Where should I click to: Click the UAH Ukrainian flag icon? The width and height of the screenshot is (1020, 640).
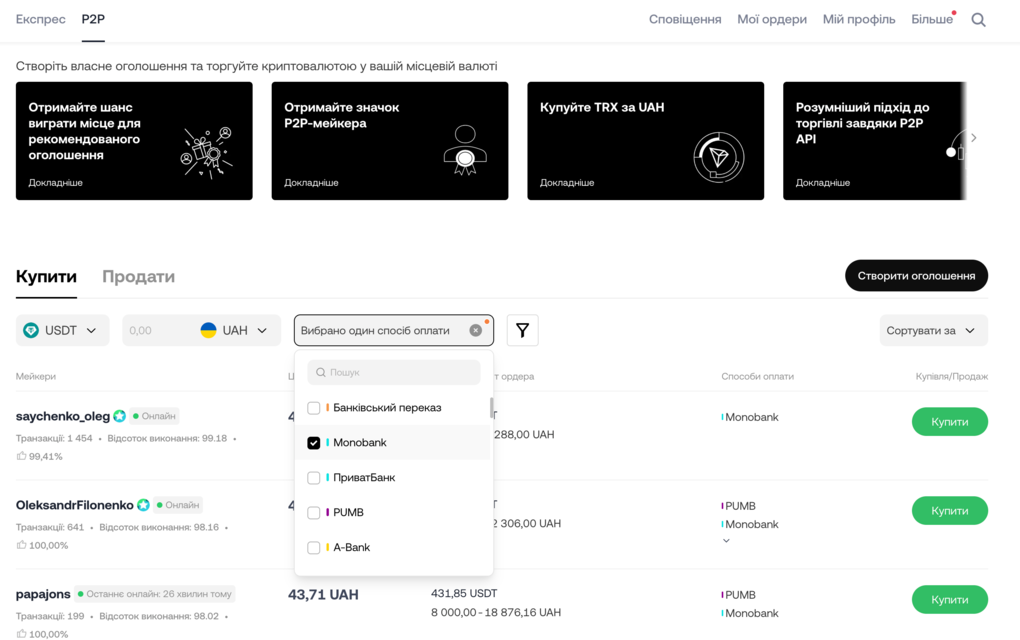pyautogui.click(x=208, y=330)
